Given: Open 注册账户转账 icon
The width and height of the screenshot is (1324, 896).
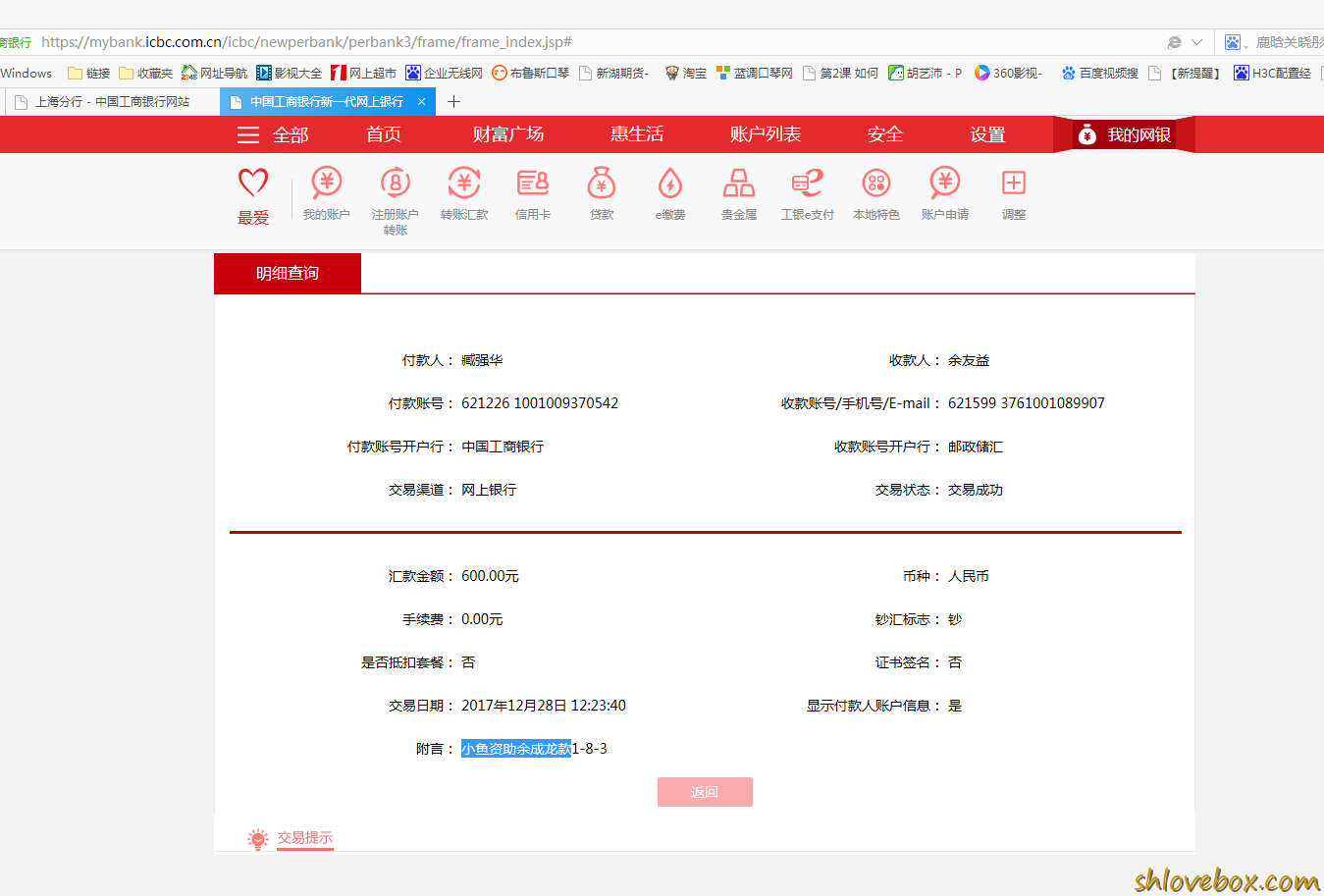Looking at the screenshot, I should [x=396, y=184].
